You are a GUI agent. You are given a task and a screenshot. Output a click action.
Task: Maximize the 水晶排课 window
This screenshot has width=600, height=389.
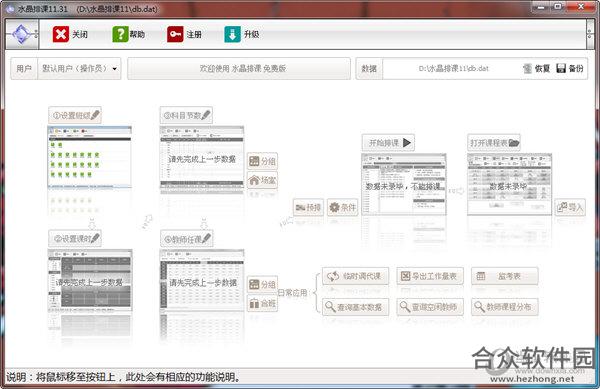pyautogui.click(x=558, y=7)
